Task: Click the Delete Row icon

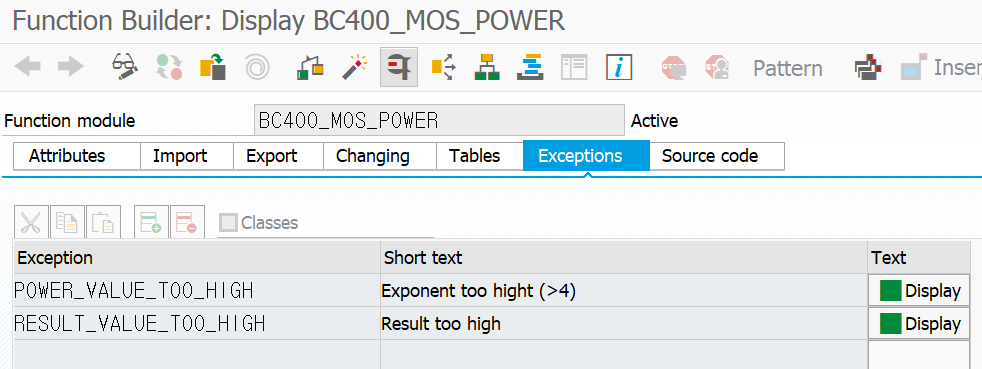Action: click(187, 222)
